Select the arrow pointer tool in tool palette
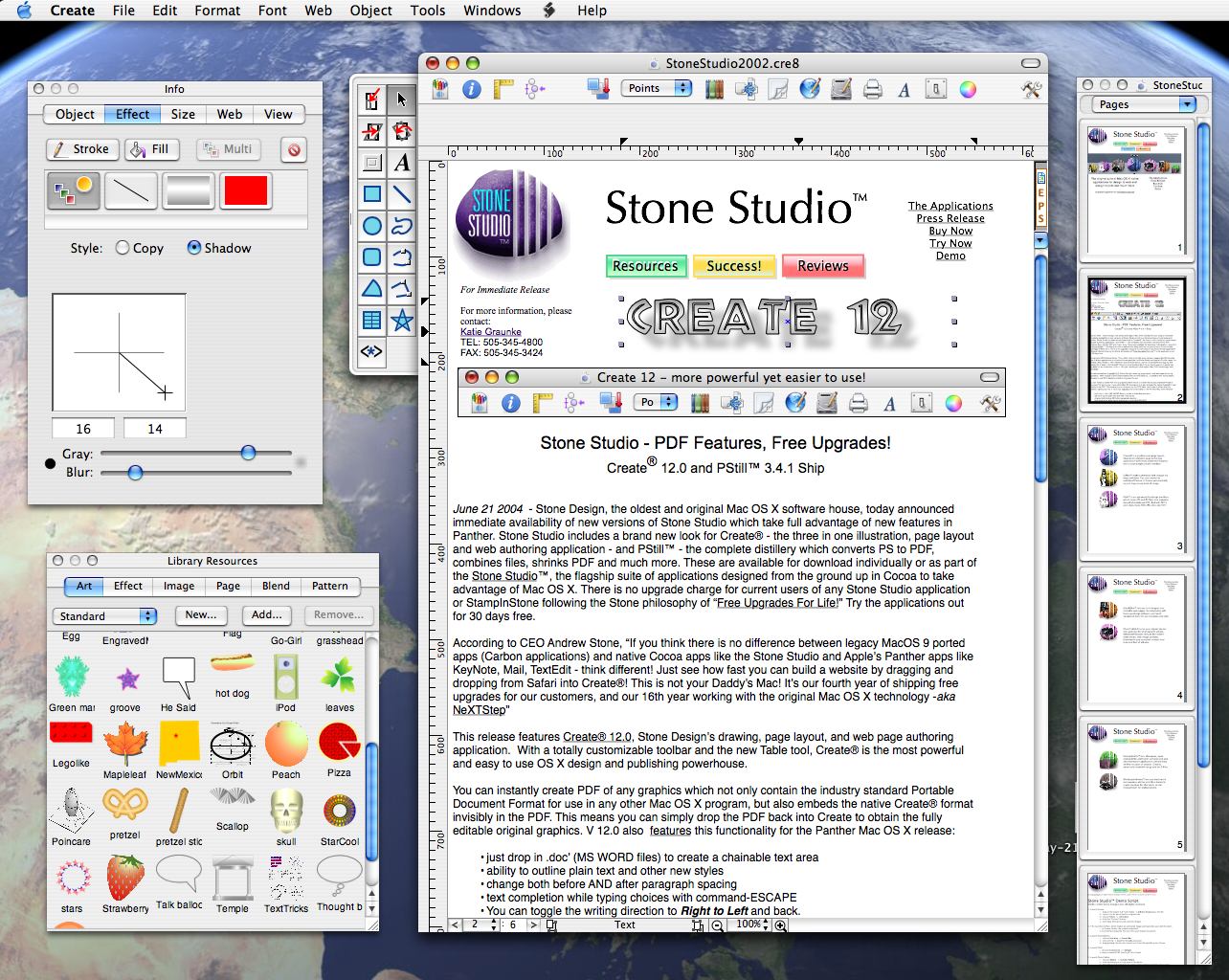Image resolution: width=1229 pixels, height=980 pixels. tap(402, 99)
